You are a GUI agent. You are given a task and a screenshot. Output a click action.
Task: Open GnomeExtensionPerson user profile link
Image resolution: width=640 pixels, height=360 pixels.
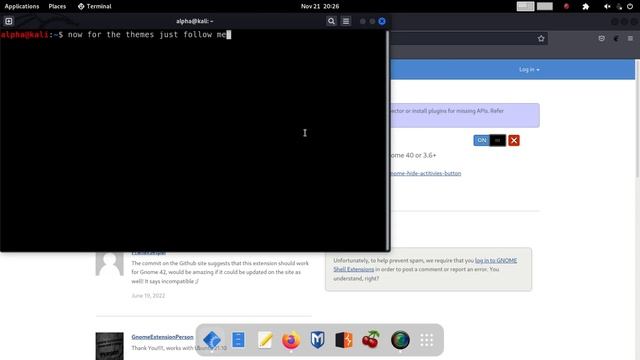[162, 337]
